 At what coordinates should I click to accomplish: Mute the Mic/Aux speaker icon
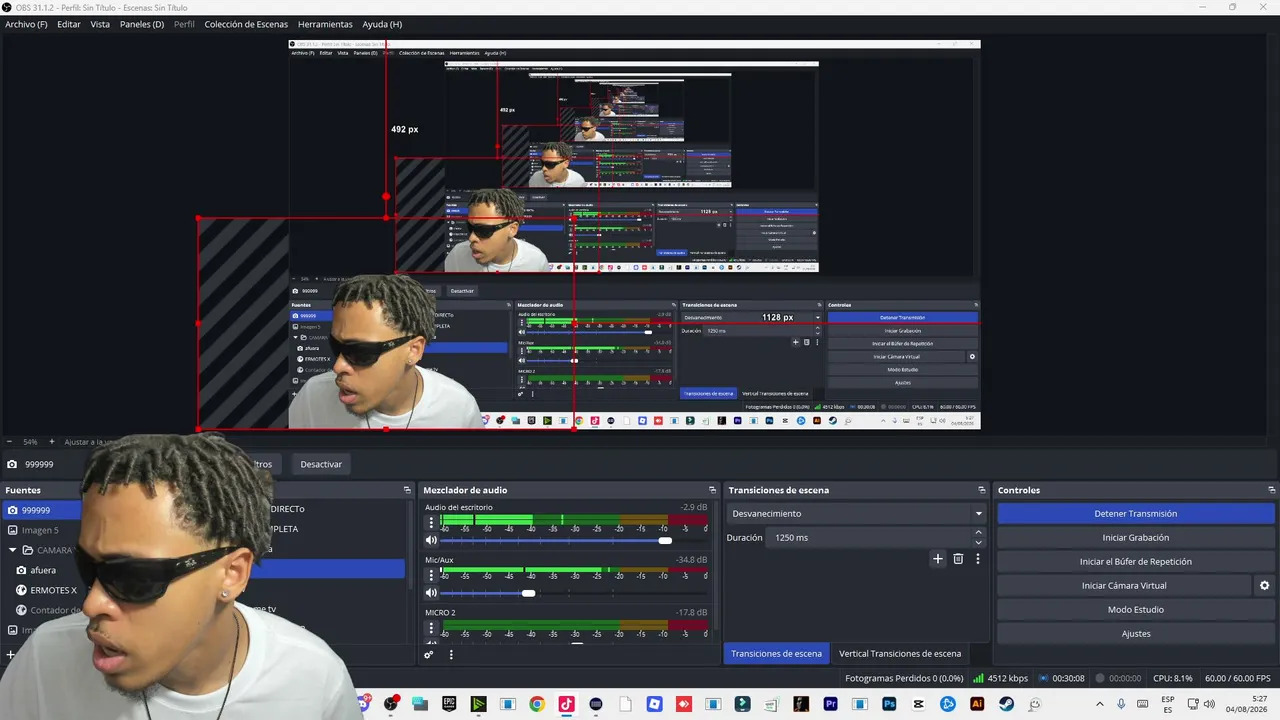pyautogui.click(x=432, y=593)
